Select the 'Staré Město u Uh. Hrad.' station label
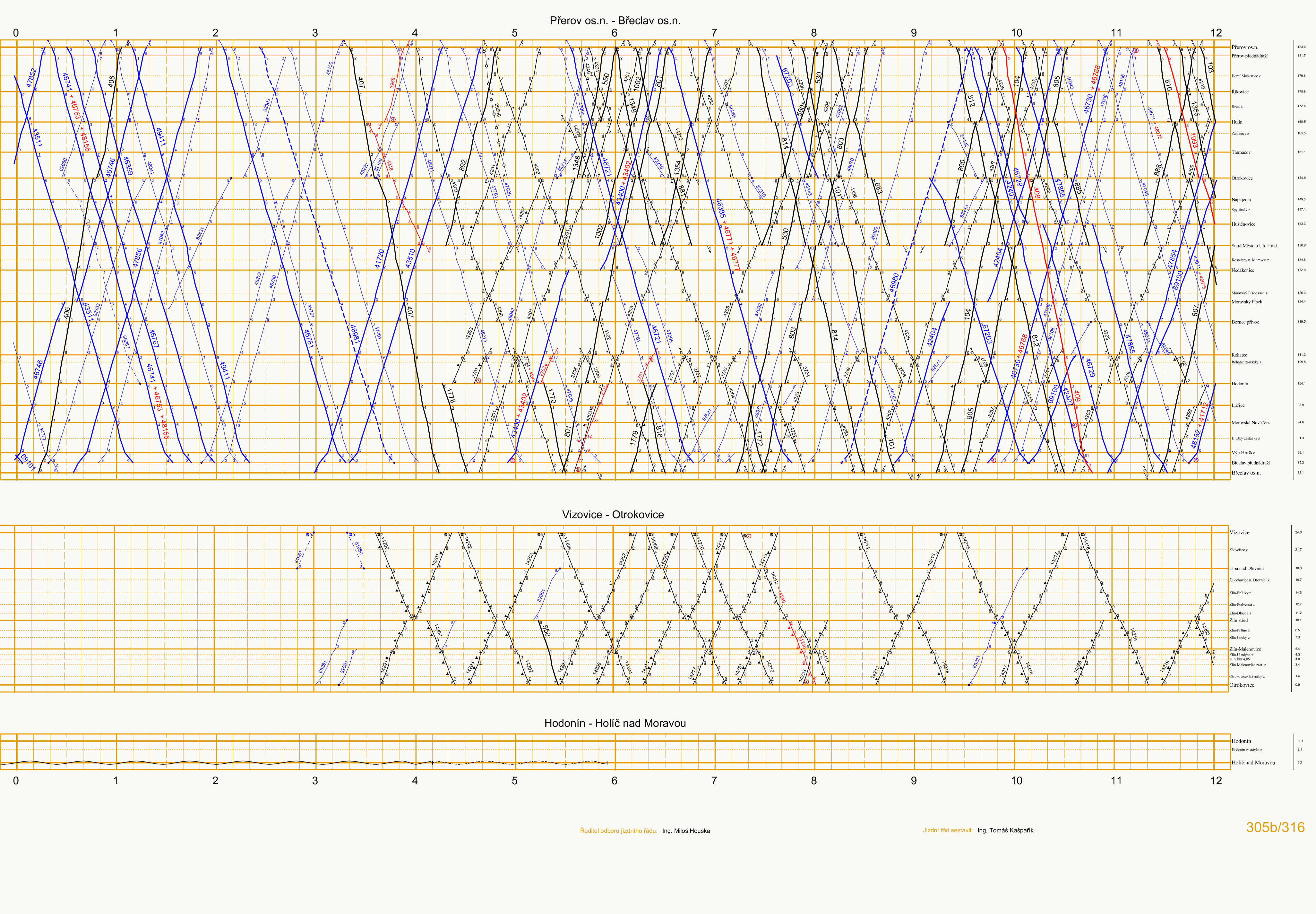This screenshot has width=1316, height=914. [1254, 246]
